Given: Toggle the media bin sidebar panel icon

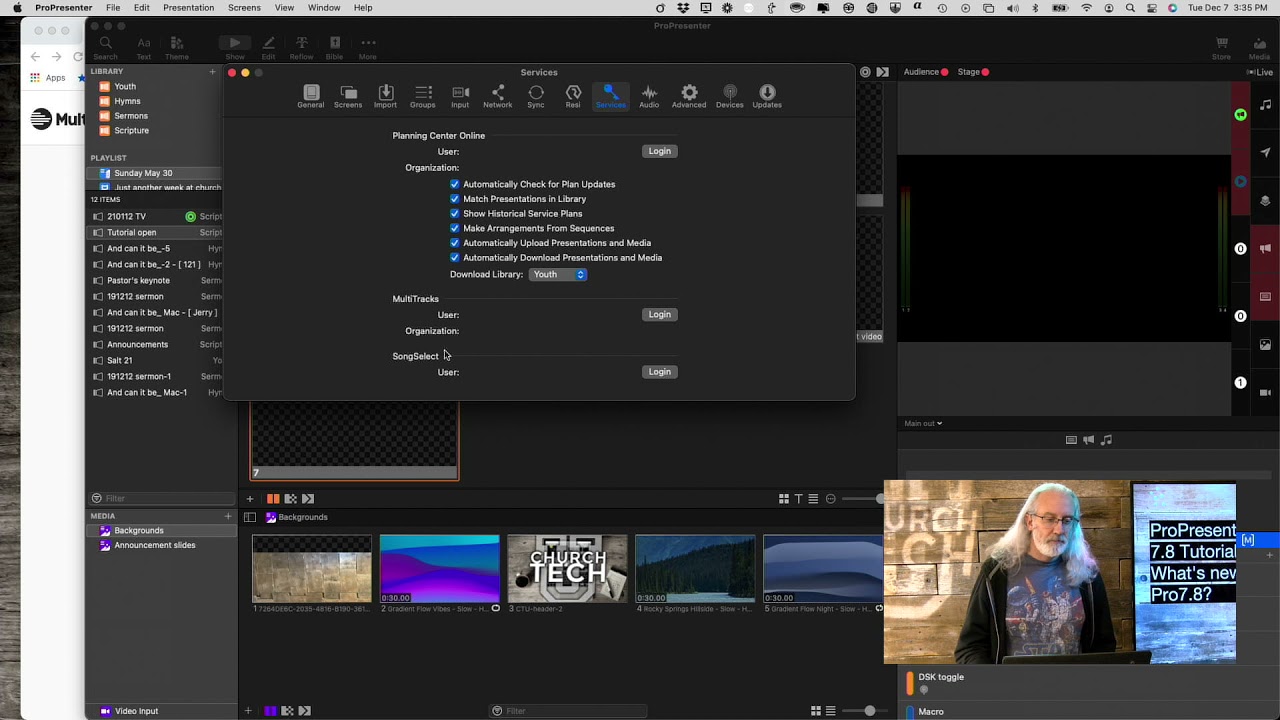Looking at the screenshot, I should [250, 517].
